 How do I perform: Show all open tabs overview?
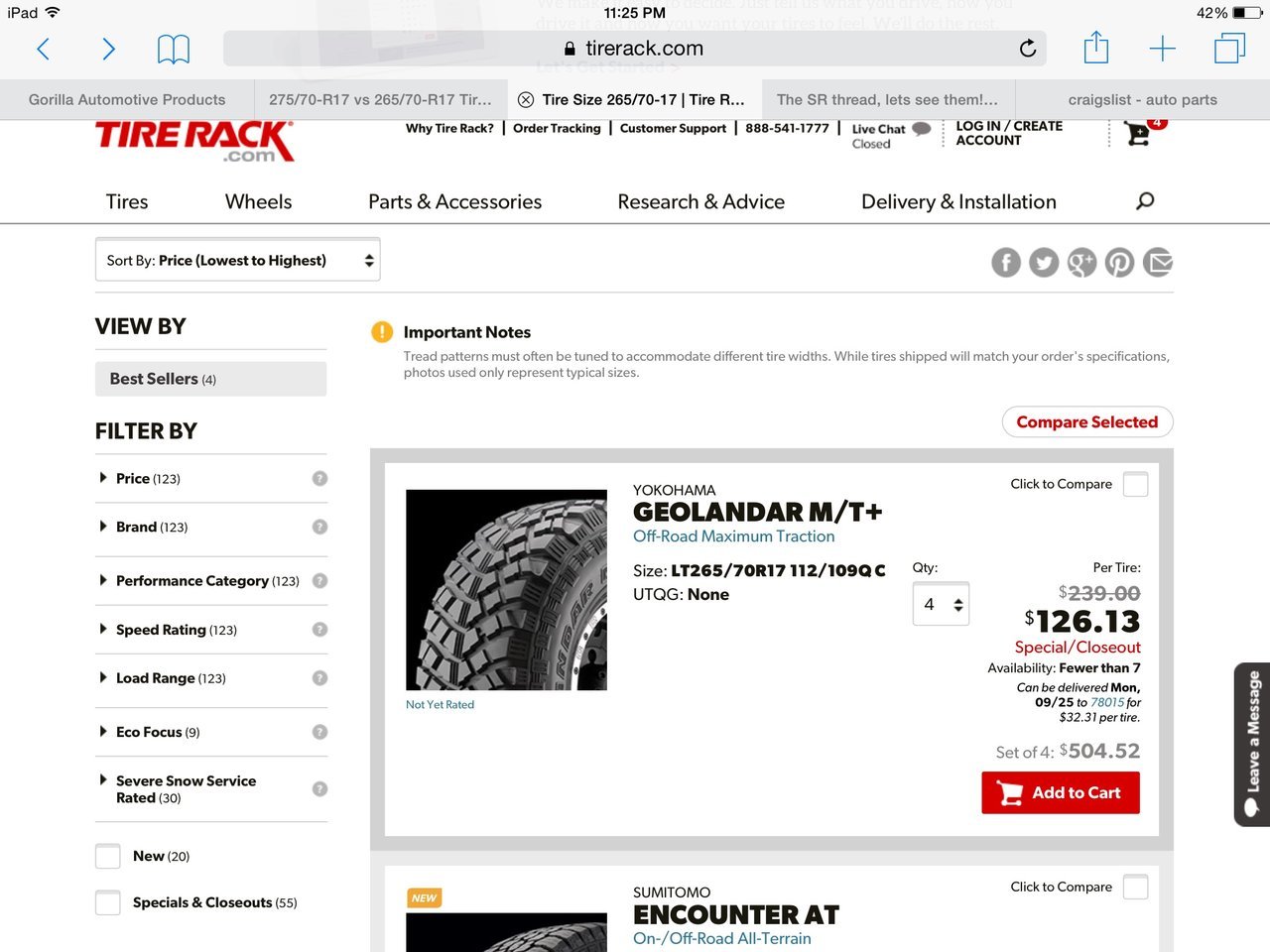(1230, 48)
